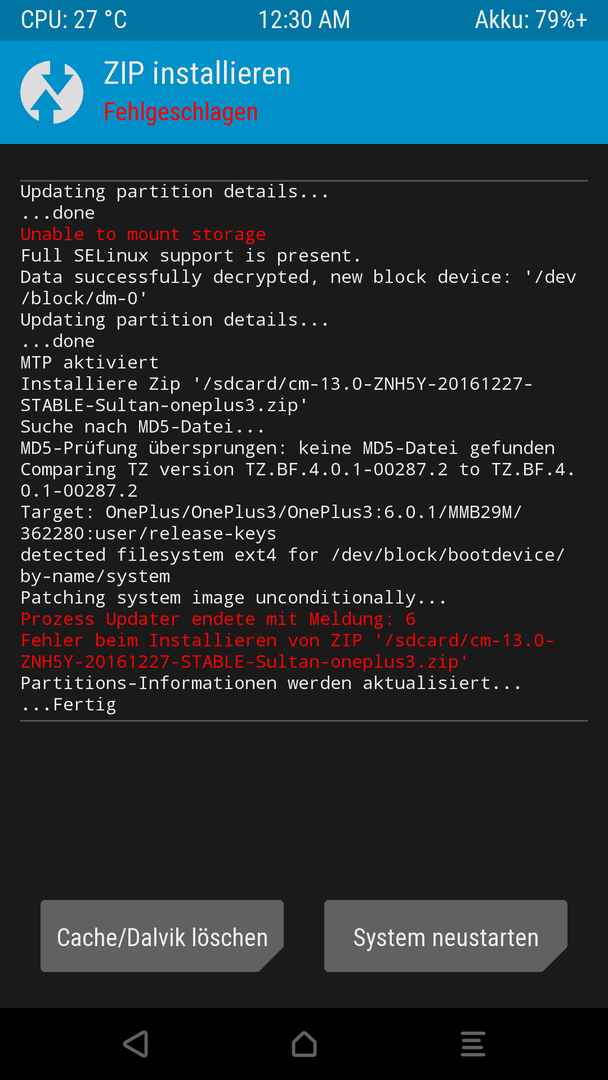Image resolution: width=608 pixels, height=1080 pixels.
Task: Tap the back triangle navigation icon
Action: [136, 1043]
